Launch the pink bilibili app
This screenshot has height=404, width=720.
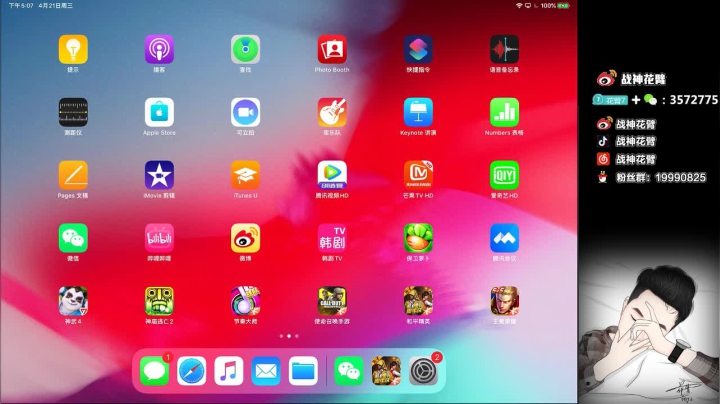(x=159, y=238)
